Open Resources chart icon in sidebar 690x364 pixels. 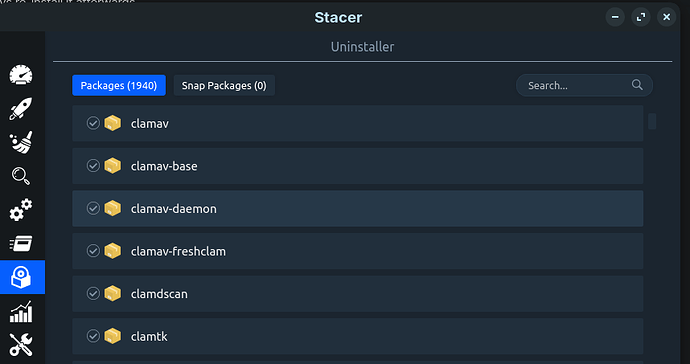click(21, 312)
